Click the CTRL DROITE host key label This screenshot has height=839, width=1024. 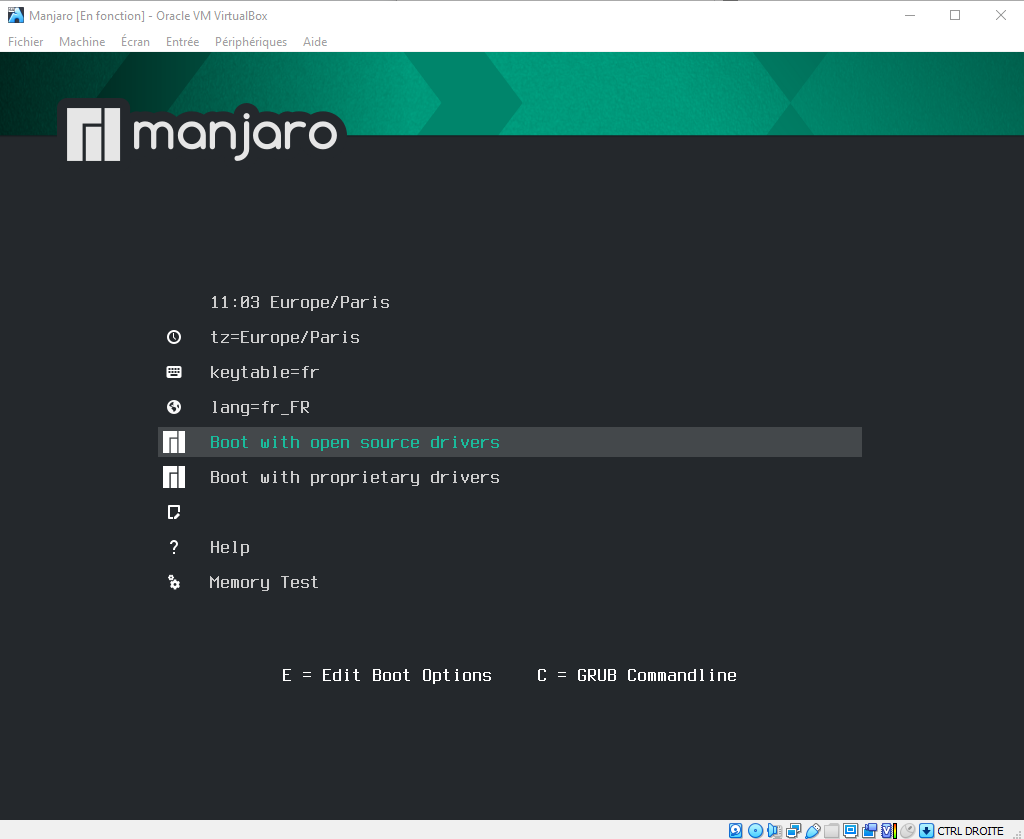(x=970, y=831)
